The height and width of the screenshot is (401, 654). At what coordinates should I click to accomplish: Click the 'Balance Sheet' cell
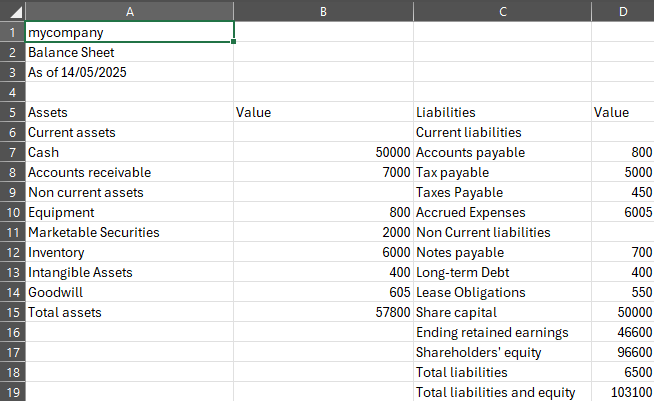pos(130,52)
